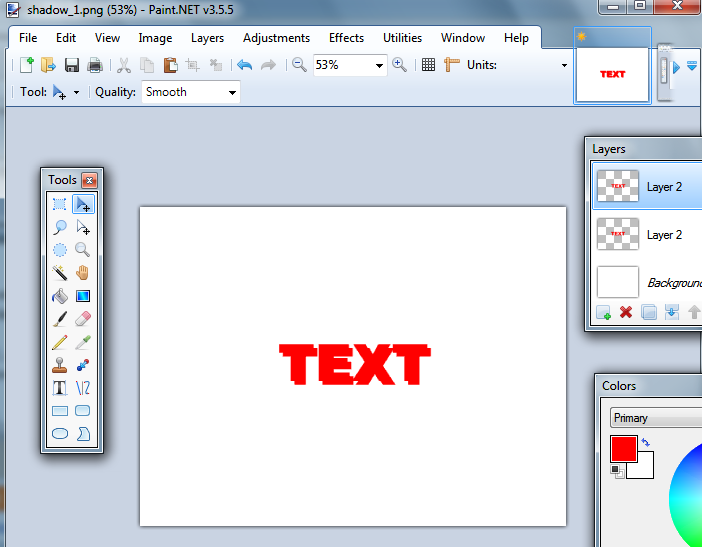The image size is (702, 547).
Task: Open the Utilities menu
Action: (x=402, y=38)
